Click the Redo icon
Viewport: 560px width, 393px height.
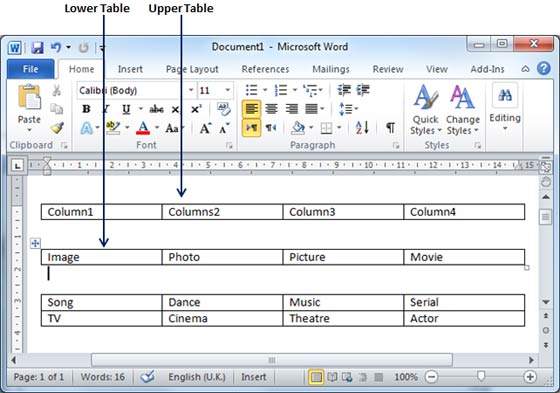tap(83, 47)
